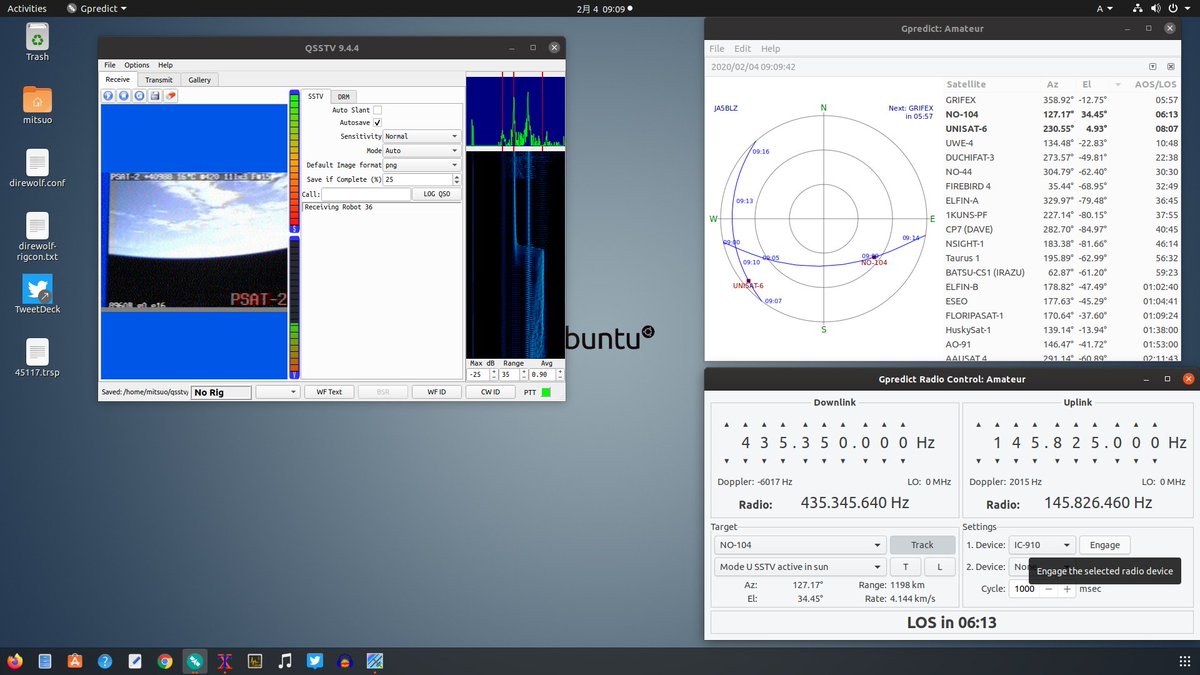The height and width of the screenshot is (675, 1200).
Task: Open the IC-910 device dropdown
Action: point(1041,545)
